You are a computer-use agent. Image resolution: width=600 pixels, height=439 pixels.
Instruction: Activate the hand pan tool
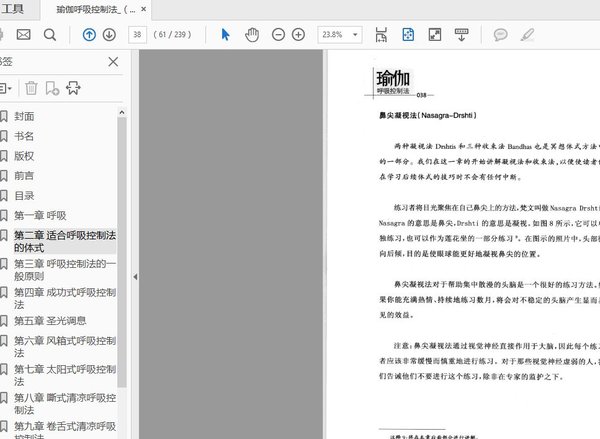pos(252,35)
